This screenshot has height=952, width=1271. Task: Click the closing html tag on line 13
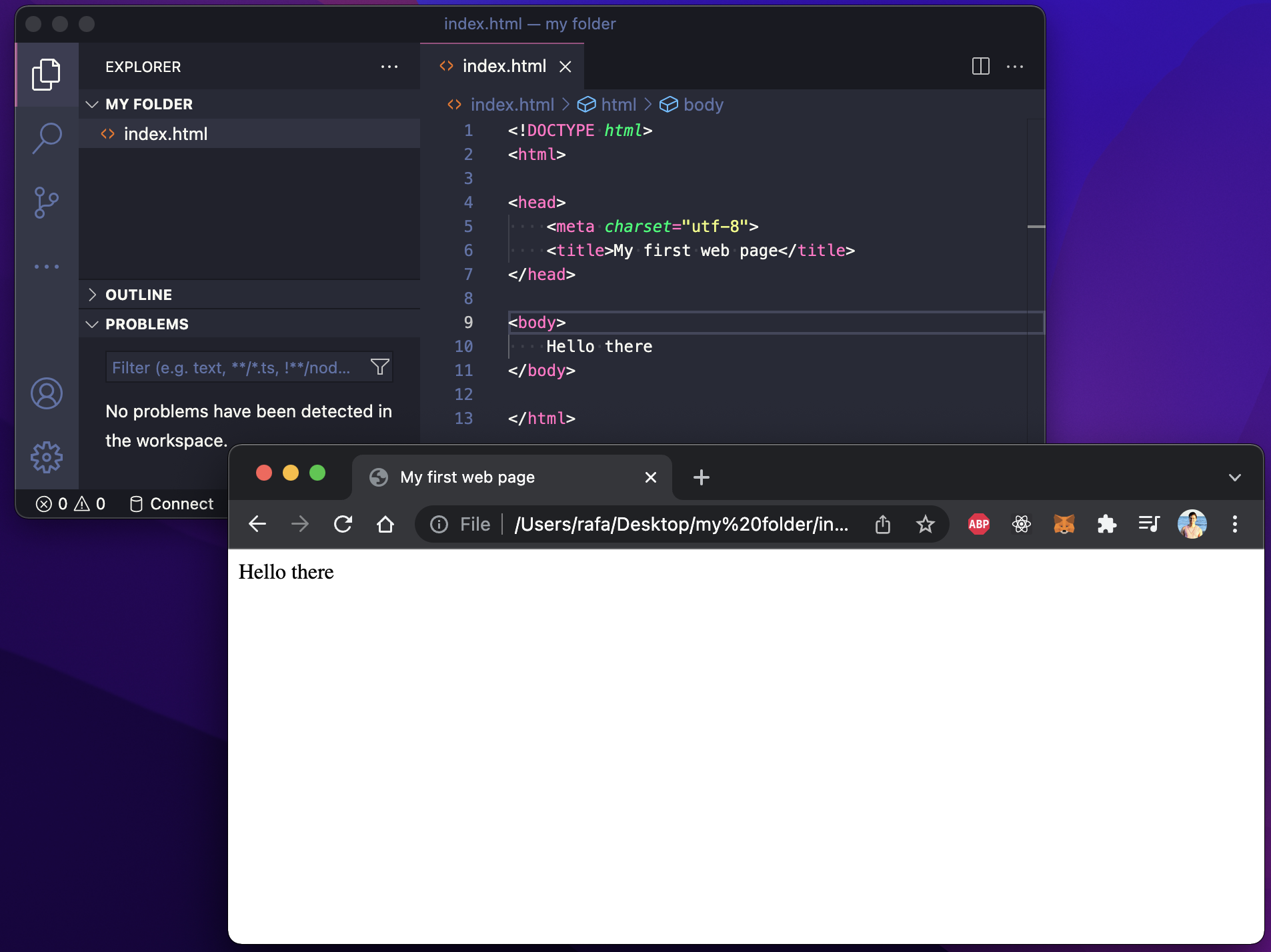(541, 419)
